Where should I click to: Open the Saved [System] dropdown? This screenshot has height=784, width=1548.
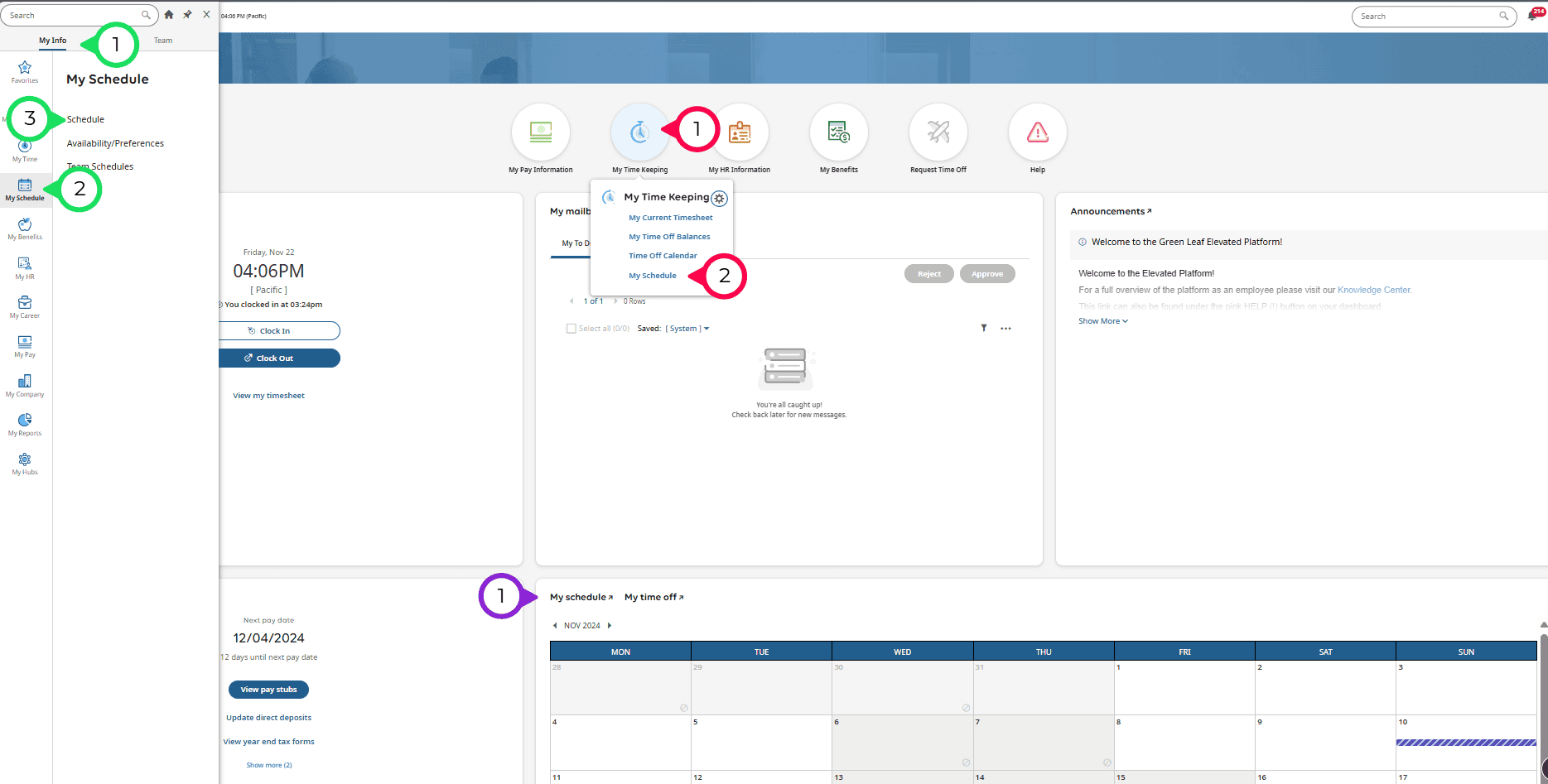point(687,329)
